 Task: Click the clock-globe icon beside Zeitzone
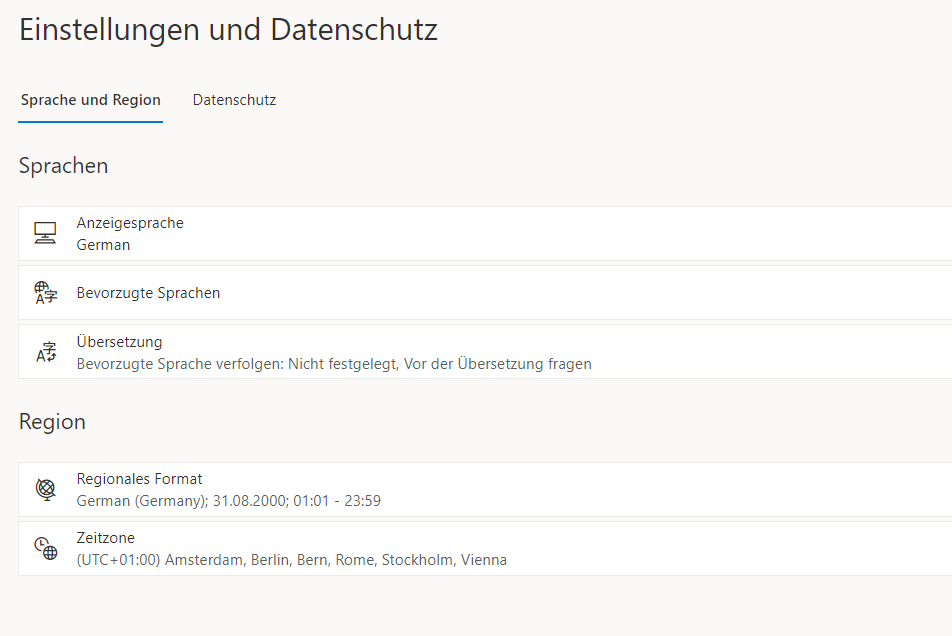click(x=46, y=547)
